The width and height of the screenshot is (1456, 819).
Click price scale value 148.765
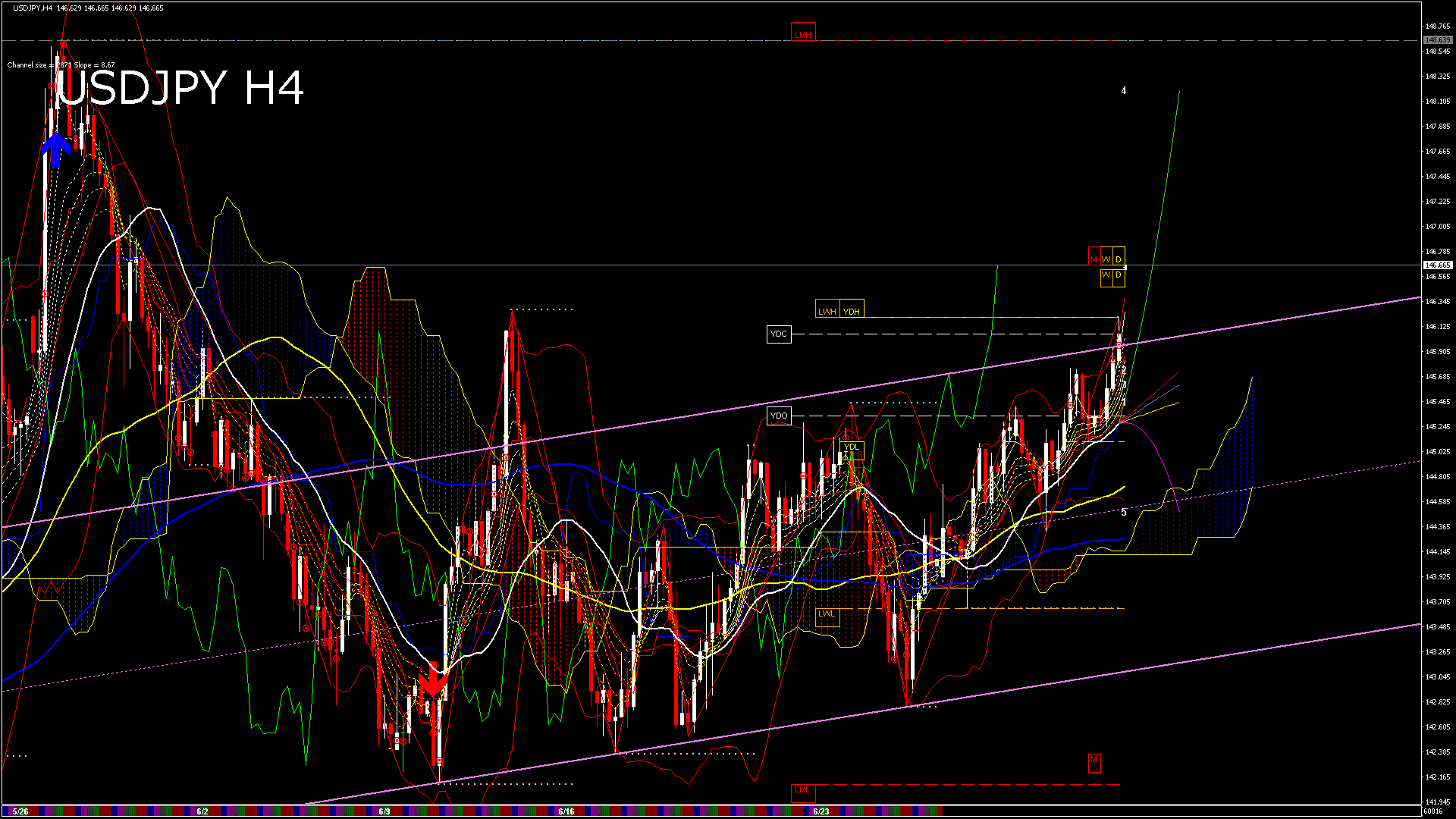pyautogui.click(x=1438, y=27)
